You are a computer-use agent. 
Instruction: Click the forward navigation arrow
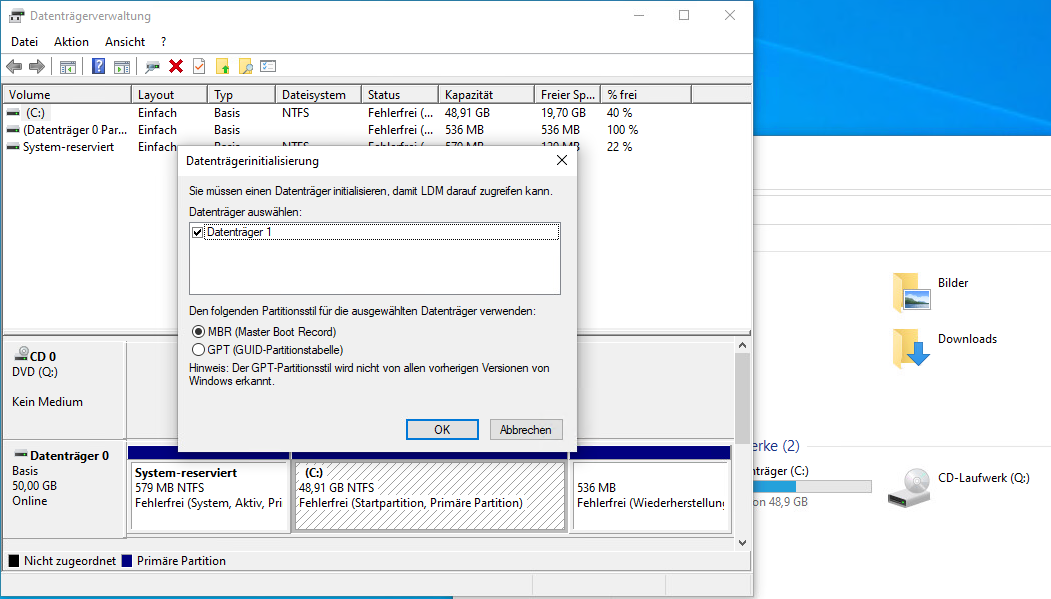point(37,66)
